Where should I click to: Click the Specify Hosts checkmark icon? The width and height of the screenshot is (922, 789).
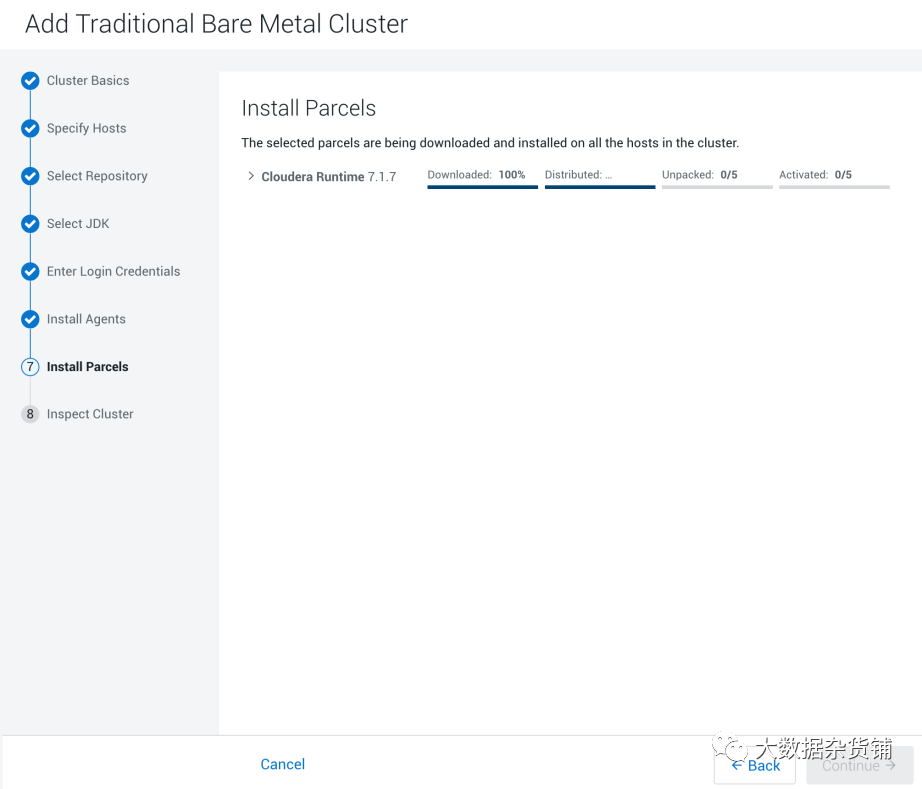point(30,129)
